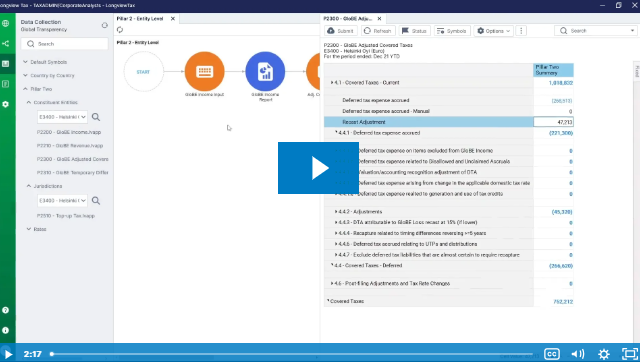
Task: Click the Recast Adjustment value cell 47,213
Action: (553, 122)
